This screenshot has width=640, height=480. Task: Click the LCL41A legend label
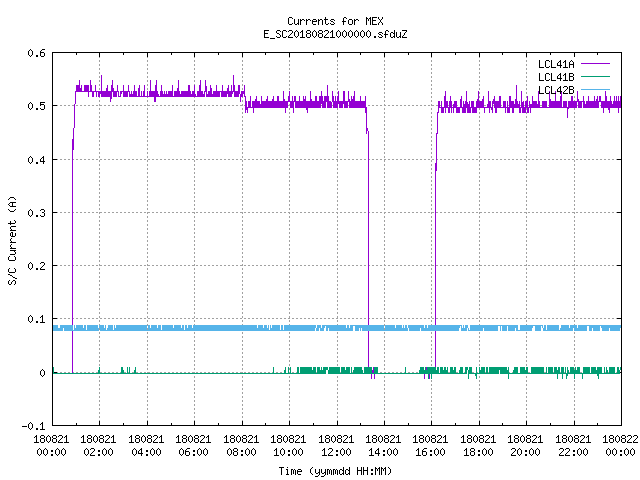pyautogui.click(x=556, y=64)
